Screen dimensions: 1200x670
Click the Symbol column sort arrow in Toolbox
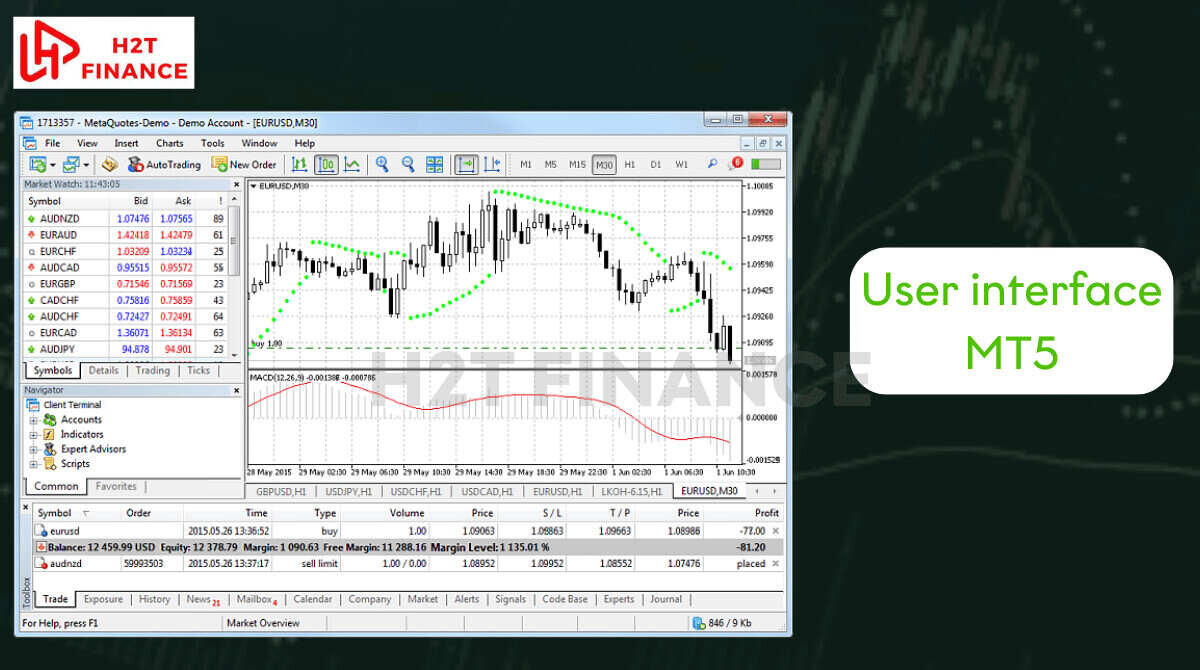85,513
